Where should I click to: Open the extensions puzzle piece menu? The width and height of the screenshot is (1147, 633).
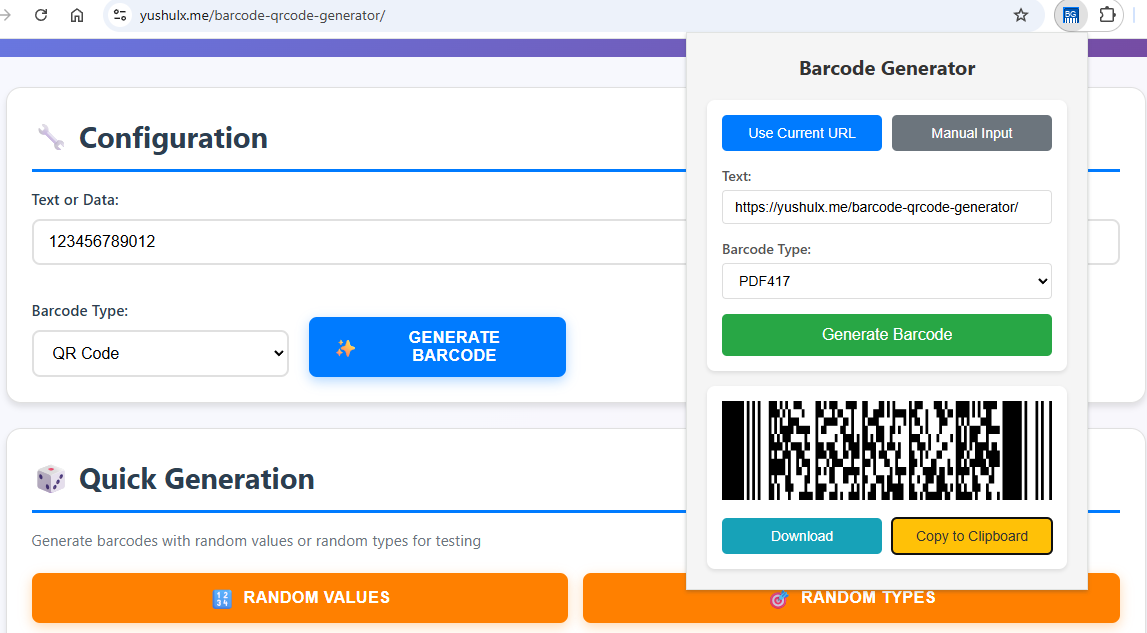(1106, 15)
